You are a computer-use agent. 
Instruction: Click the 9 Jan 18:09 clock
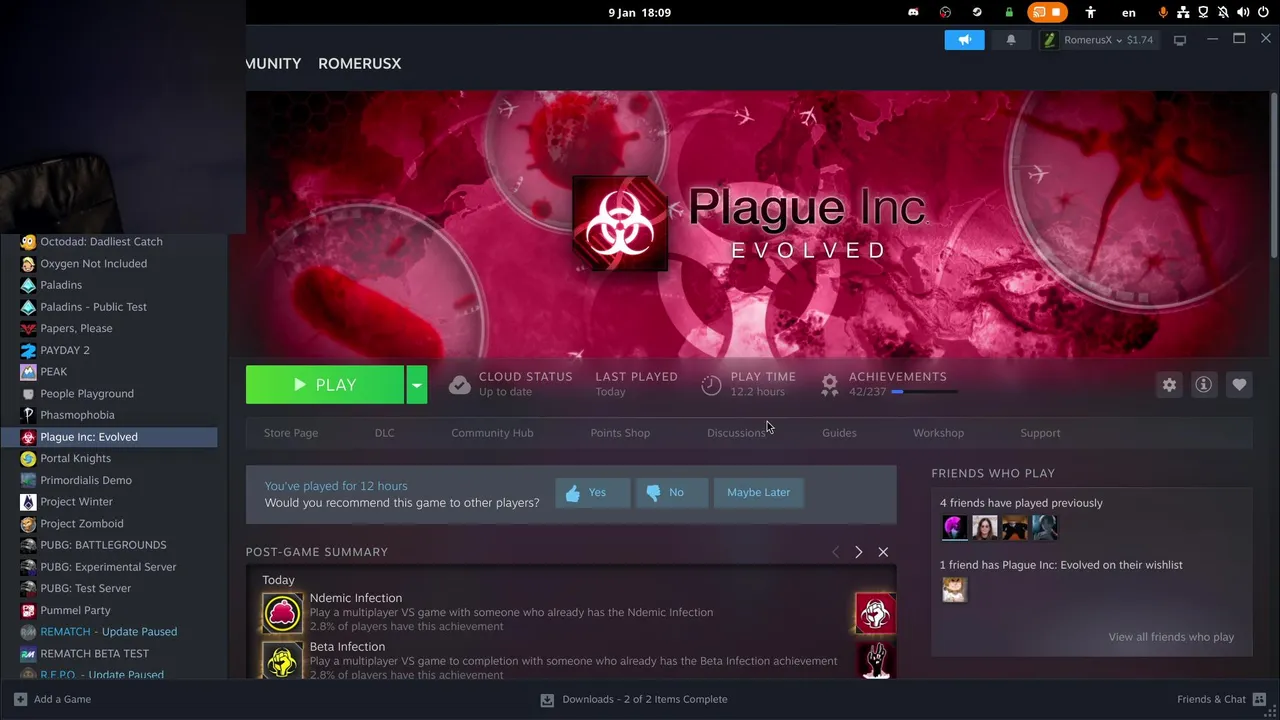(x=640, y=12)
